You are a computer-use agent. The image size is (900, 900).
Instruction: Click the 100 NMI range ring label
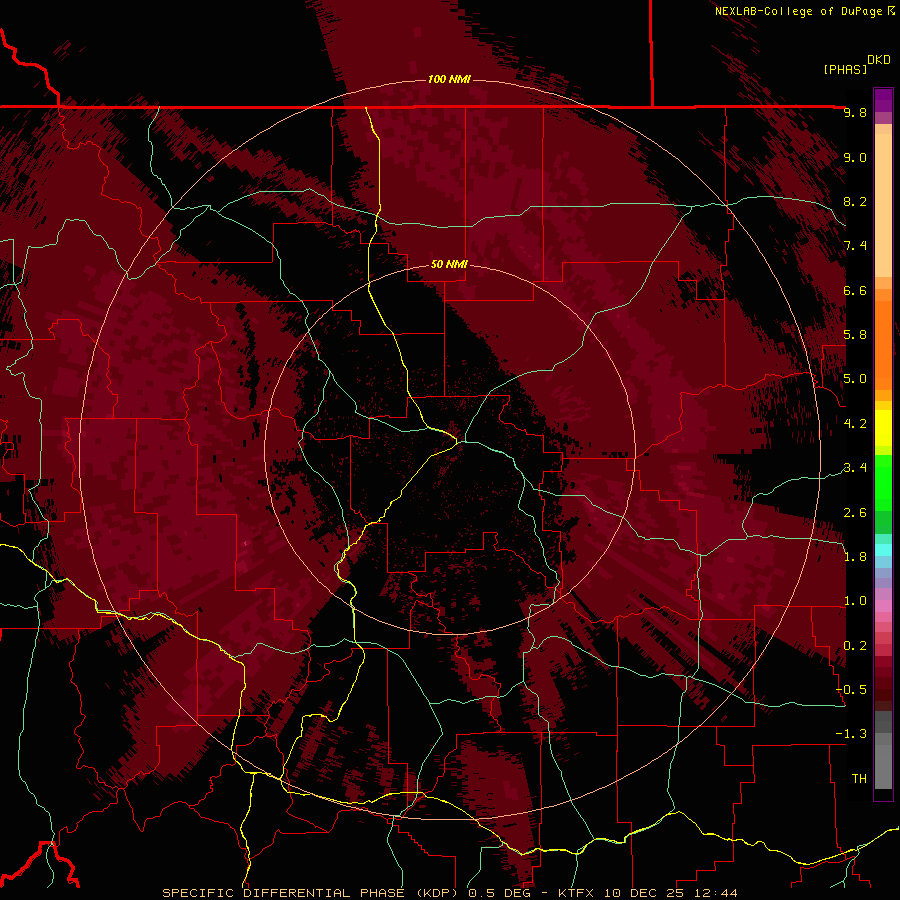tap(449, 79)
